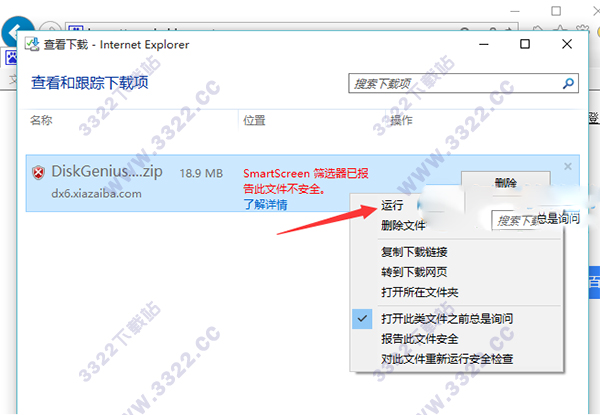
Task: Click the search magnifier icon in downloads
Action: (568, 83)
